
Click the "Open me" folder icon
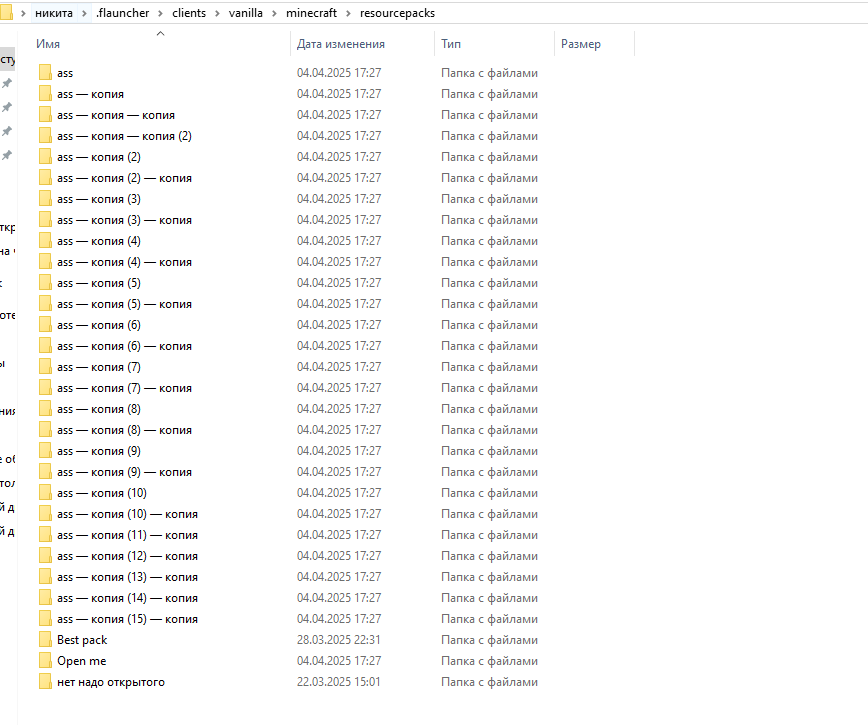45,661
